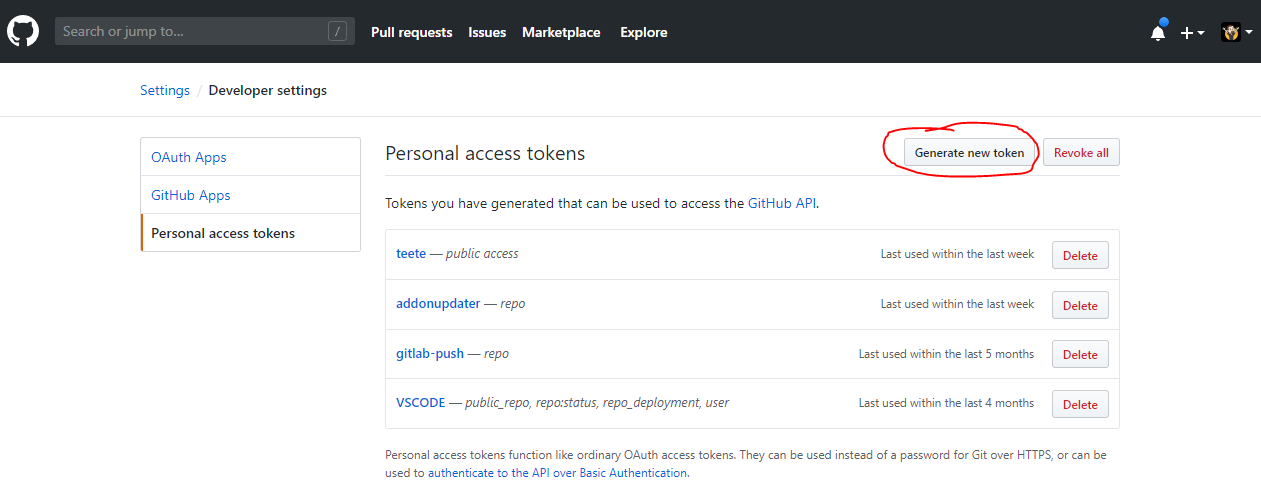Navigate to Marketplace
Image resolution: width=1261 pixels, height=503 pixels.
click(x=561, y=32)
